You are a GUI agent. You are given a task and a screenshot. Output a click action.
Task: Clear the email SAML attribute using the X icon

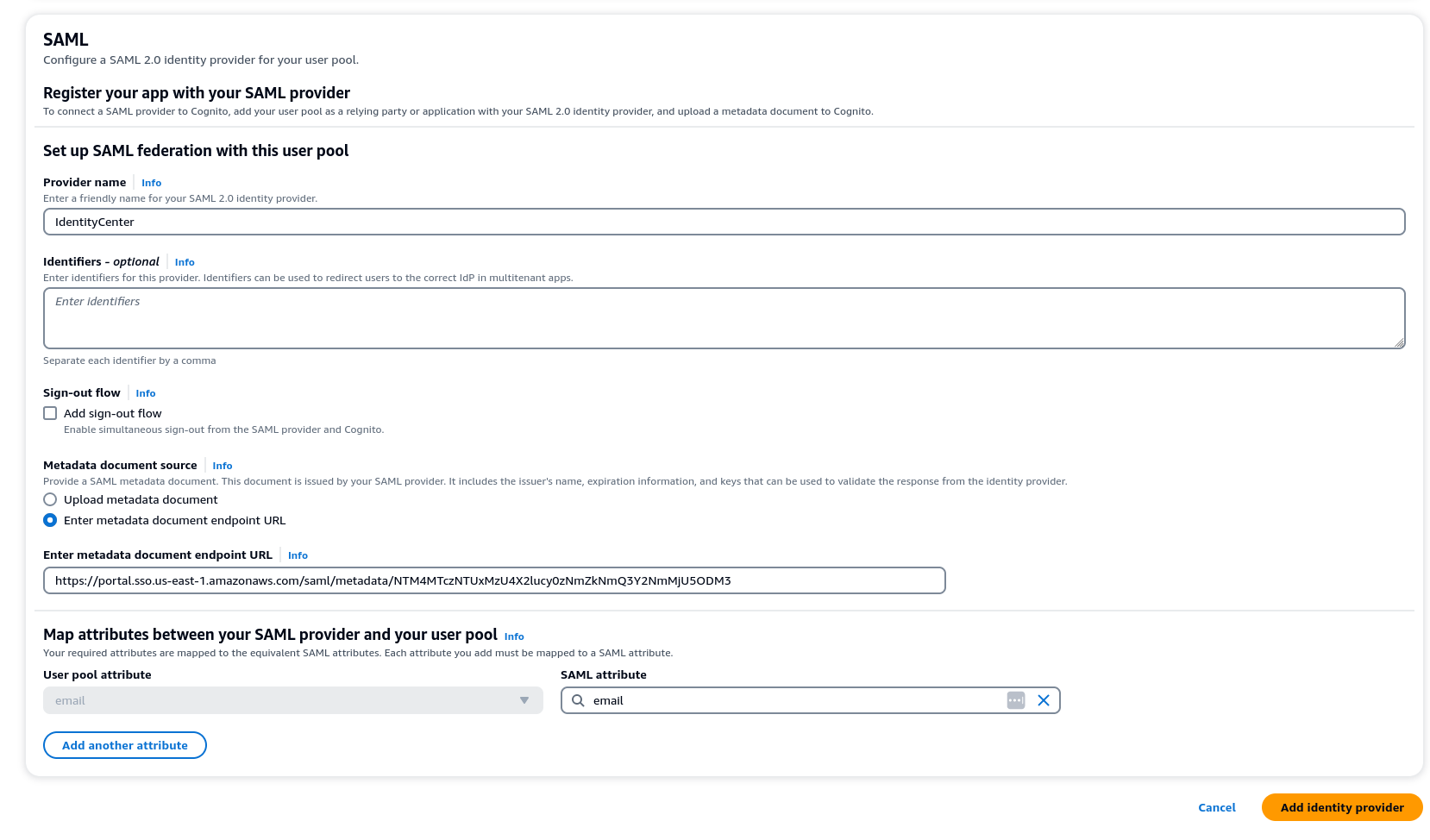click(1043, 700)
